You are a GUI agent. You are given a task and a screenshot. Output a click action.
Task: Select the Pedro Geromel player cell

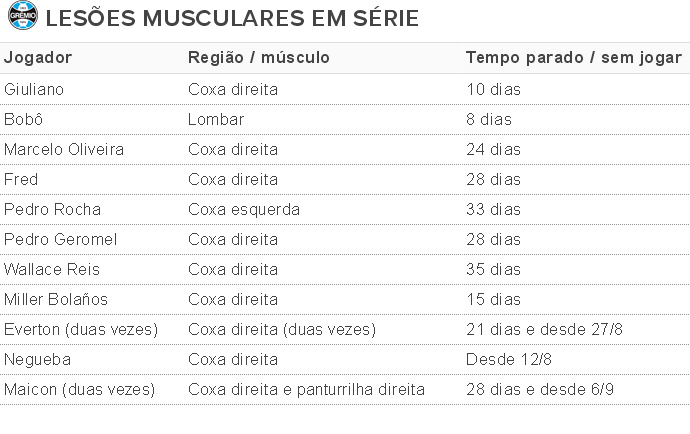[x=61, y=239]
